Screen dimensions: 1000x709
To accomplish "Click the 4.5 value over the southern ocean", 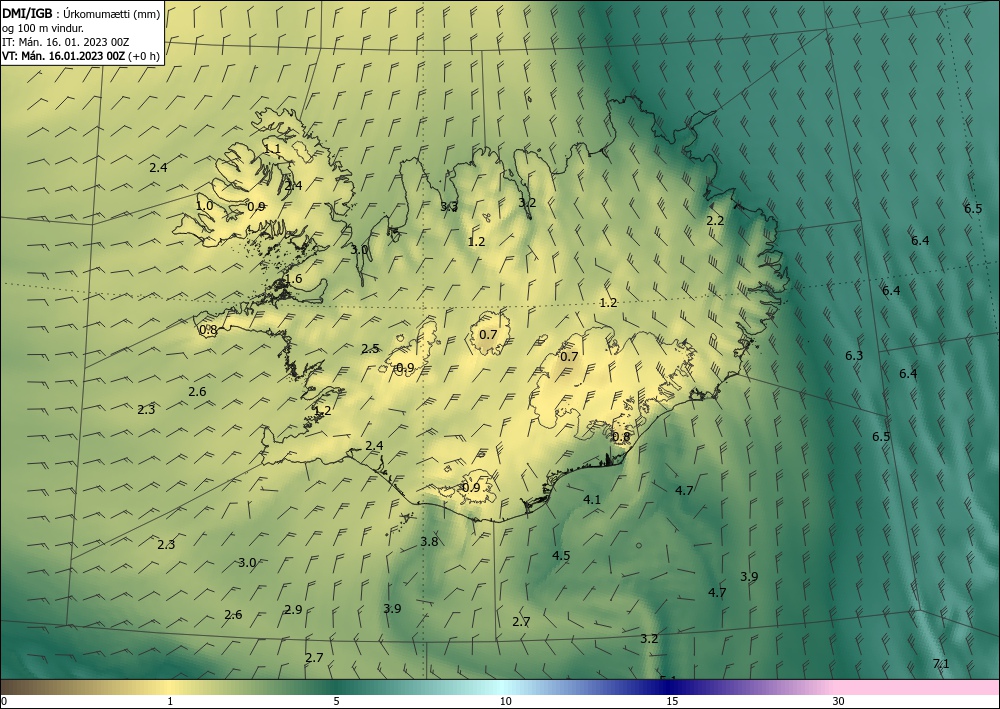I will (561, 556).
